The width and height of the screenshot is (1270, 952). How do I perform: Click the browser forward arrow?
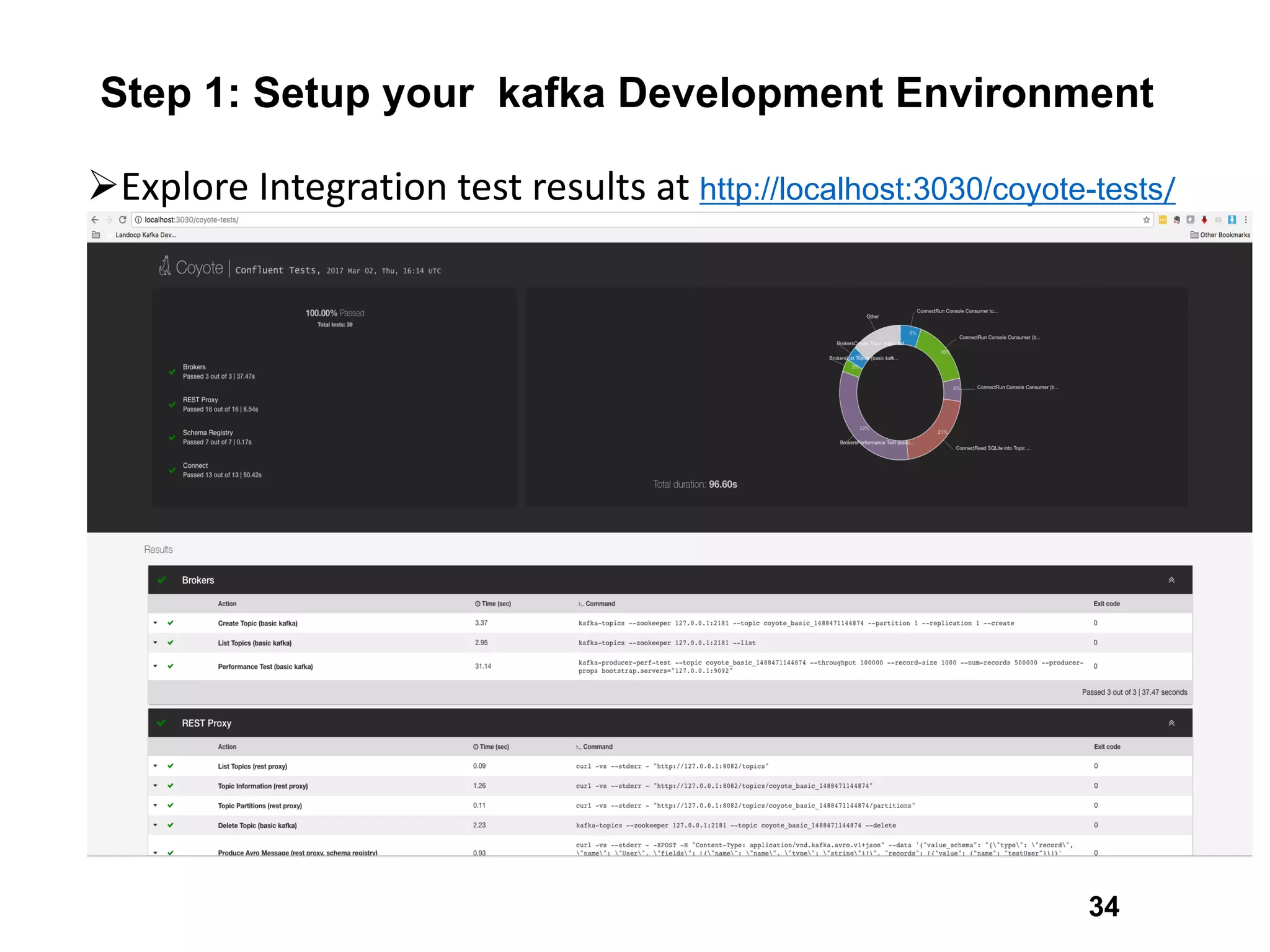pyautogui.click(x=109, y=219)
